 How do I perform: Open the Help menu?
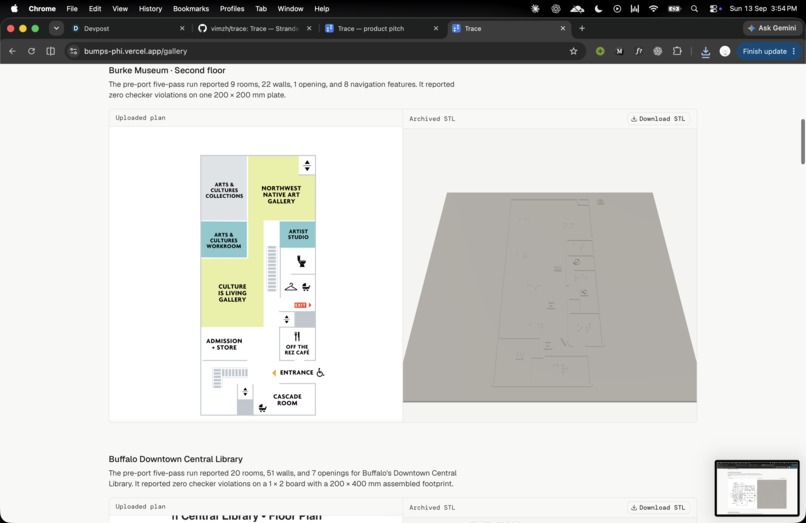click(321, 9)
